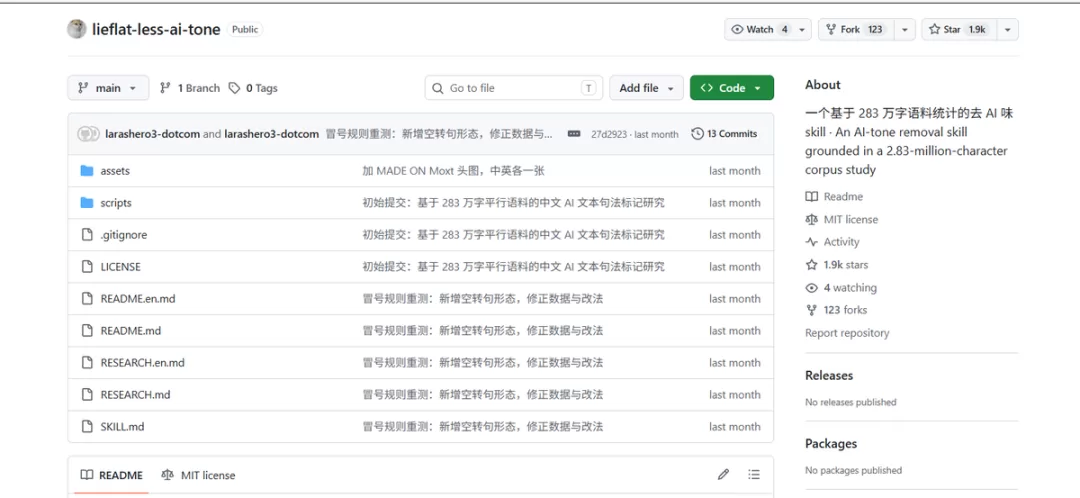Click the first larashero3-dotcom author link
The height and width of the screenshot is (498, 1080).
click(x=152, y=134)
